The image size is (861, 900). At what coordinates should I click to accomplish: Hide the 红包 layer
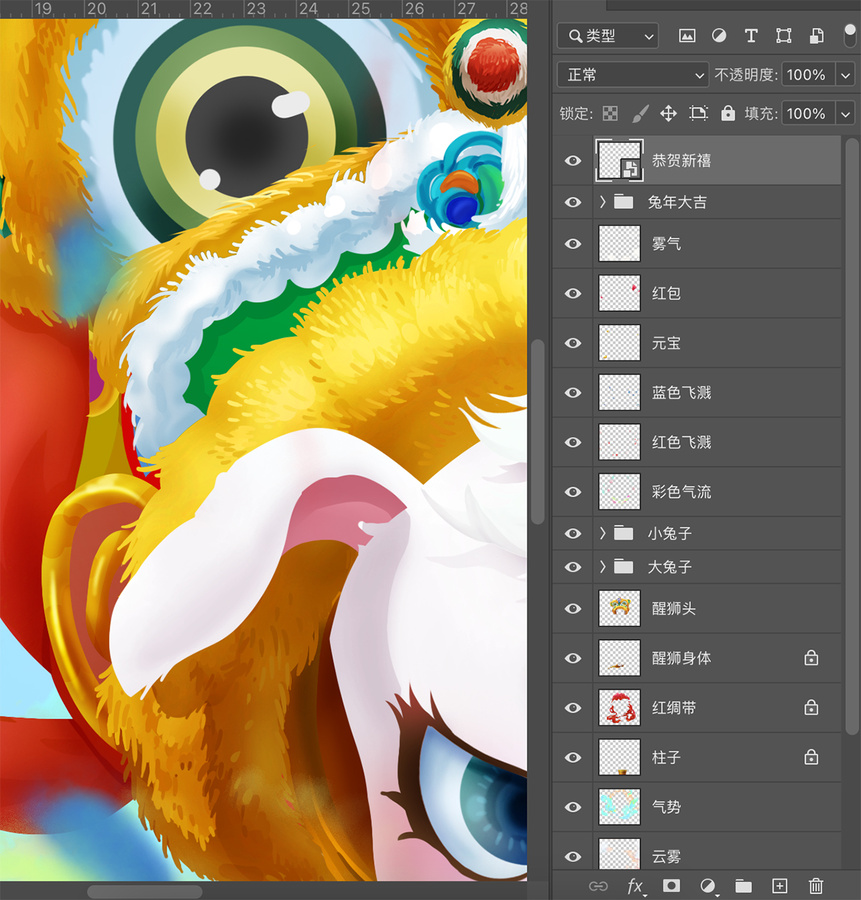click(x=573, y=293)
